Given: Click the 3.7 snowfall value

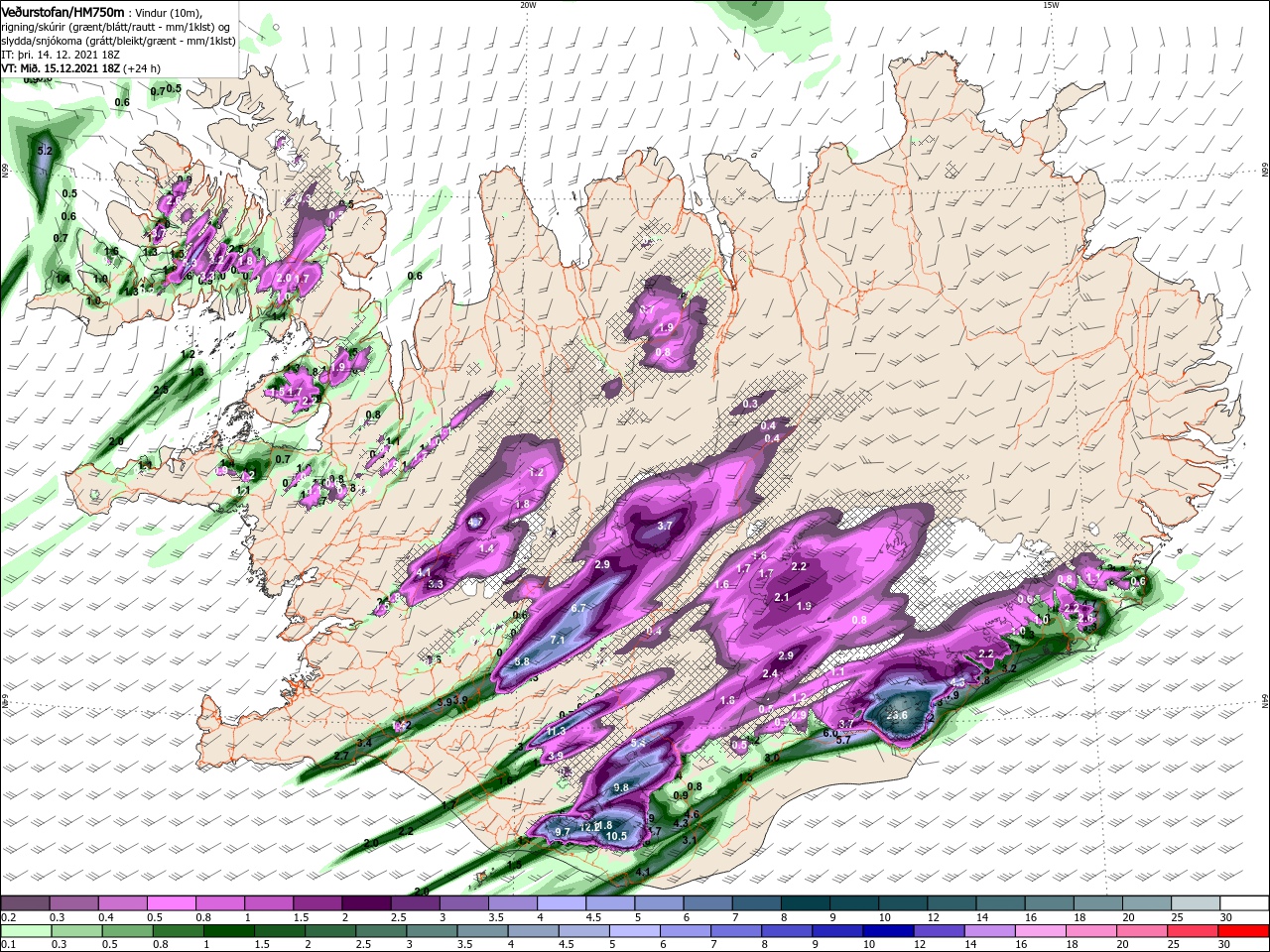Looking at the screenshot, I should (x=666, y=527).
